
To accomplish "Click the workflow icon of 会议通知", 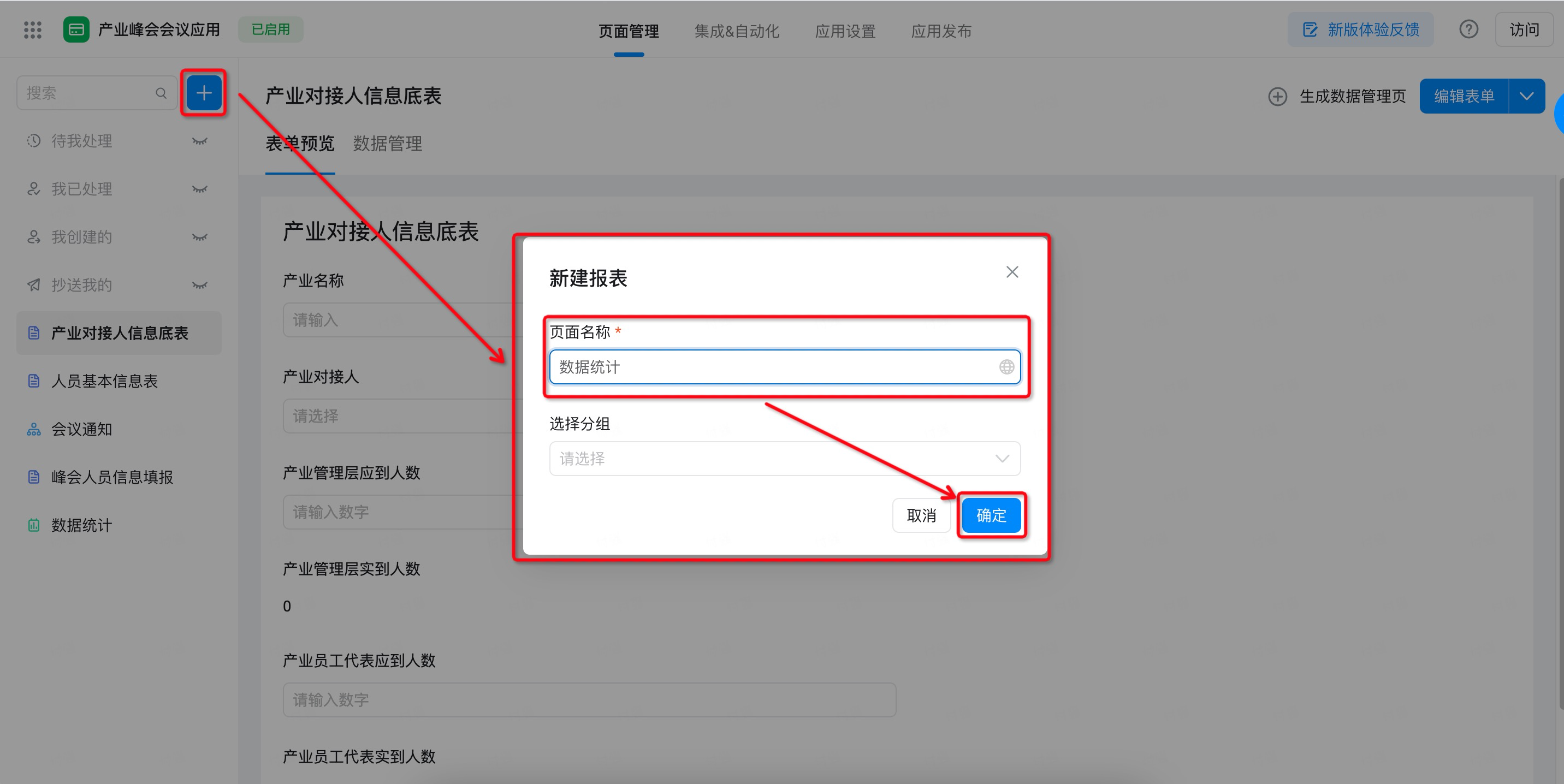I will pyautogui.click(x=34, y=429).
